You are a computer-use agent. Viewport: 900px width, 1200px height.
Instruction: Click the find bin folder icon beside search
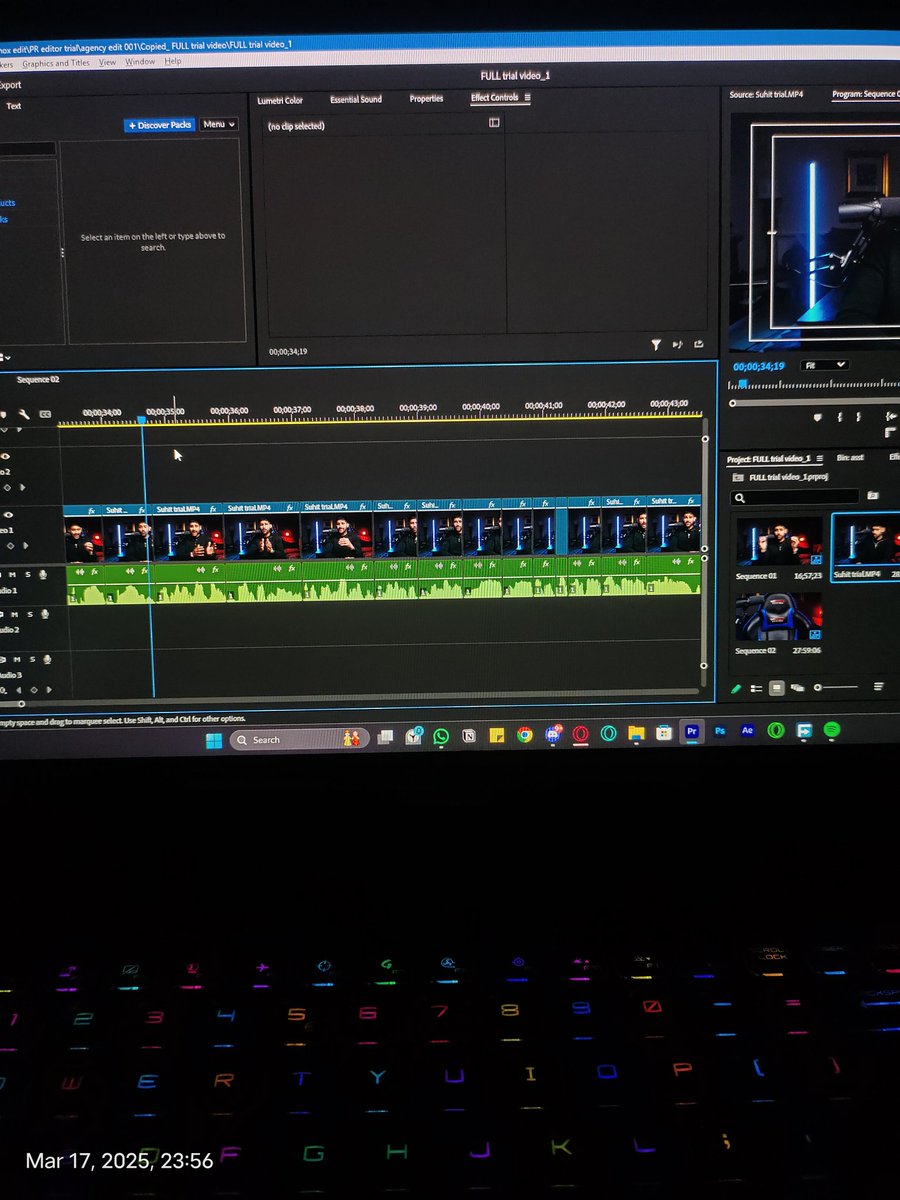[x=873, y=495]
